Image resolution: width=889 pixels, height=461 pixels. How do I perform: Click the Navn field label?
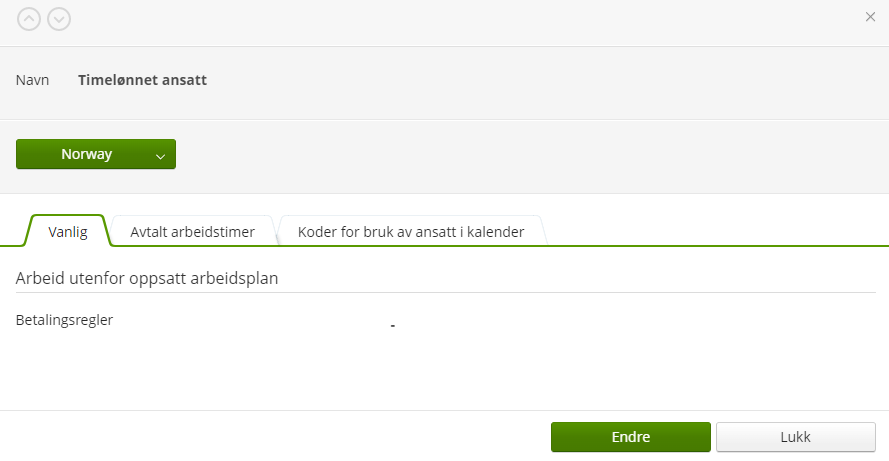(32, 80)
